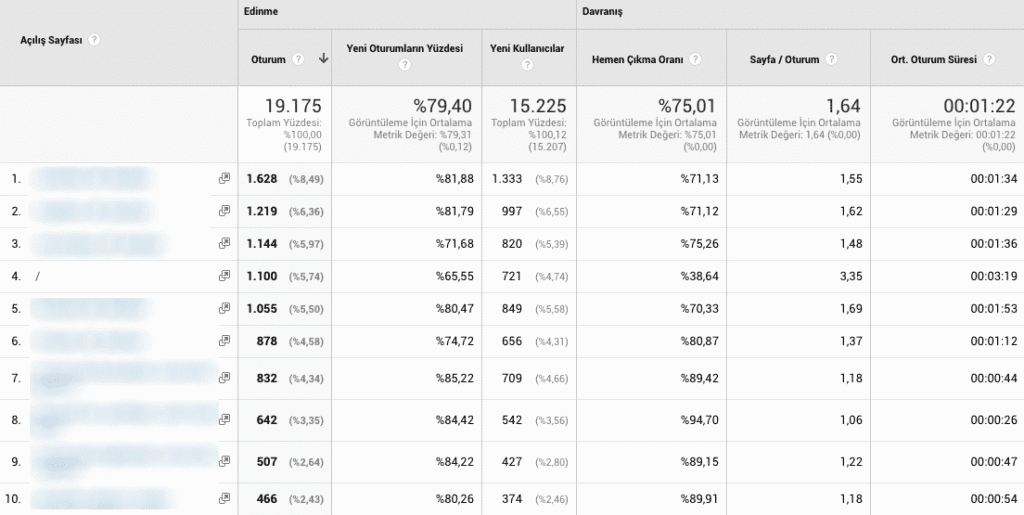Image resolution: width=1024 pixels, height=515 pixels.
Task: Open row 1 landing page in new window
Action: coord(224,179)
